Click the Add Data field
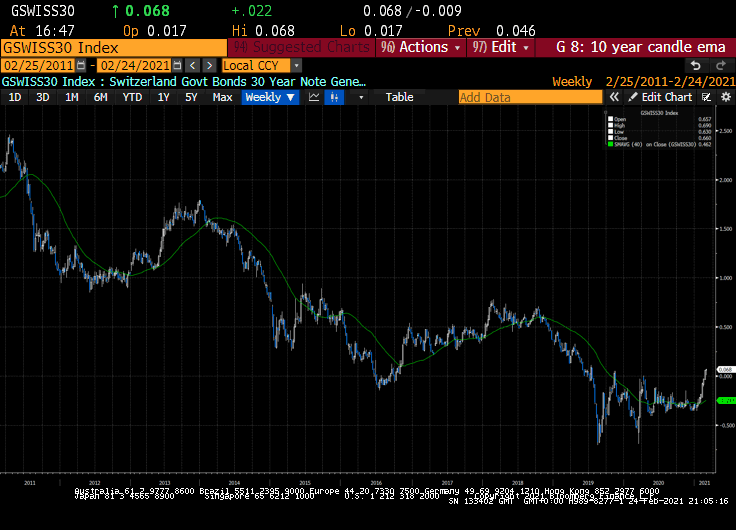This screenshot has height=530, width=736. (530, 97)
